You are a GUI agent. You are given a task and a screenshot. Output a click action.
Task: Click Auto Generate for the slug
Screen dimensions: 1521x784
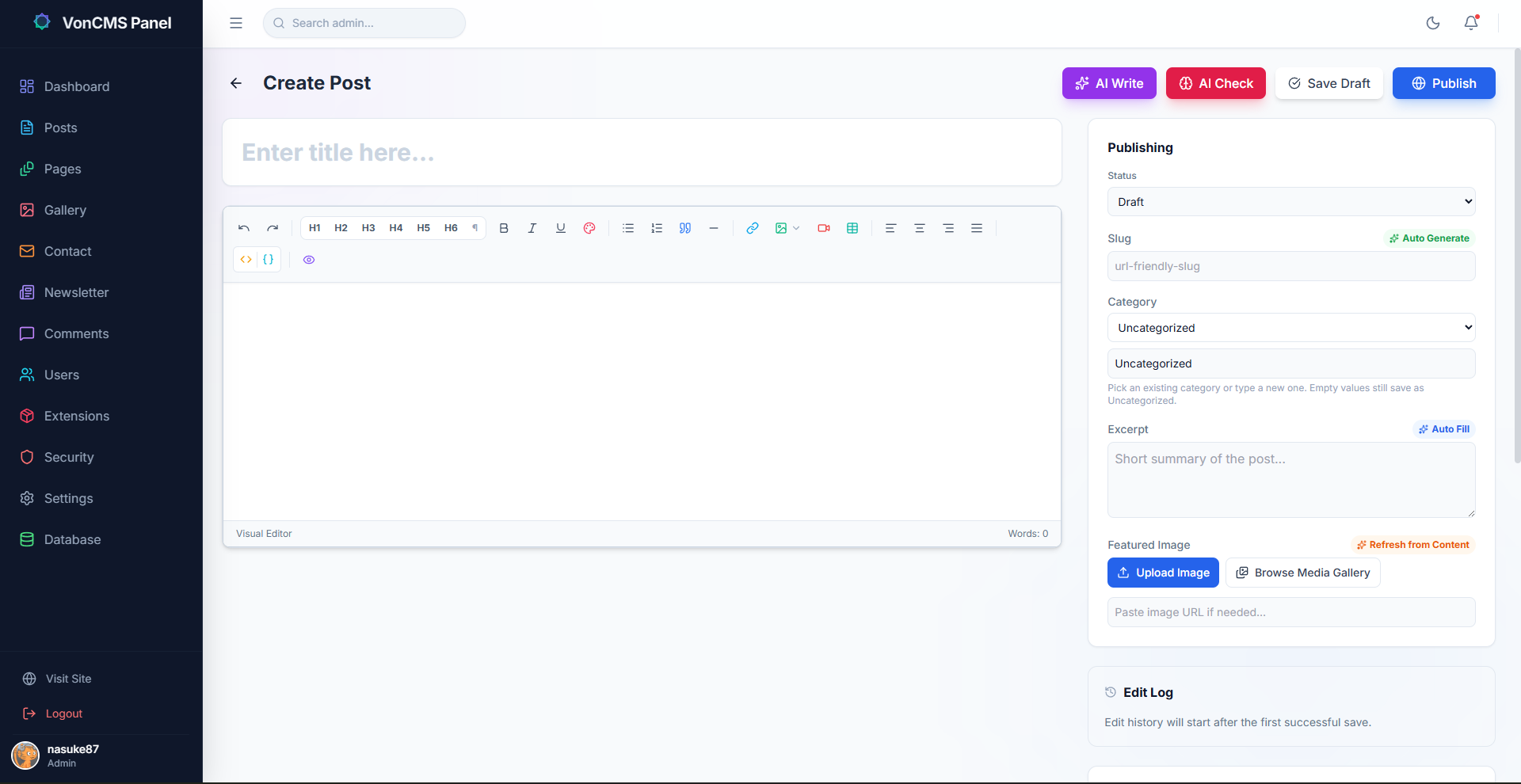pos(1429,238)
